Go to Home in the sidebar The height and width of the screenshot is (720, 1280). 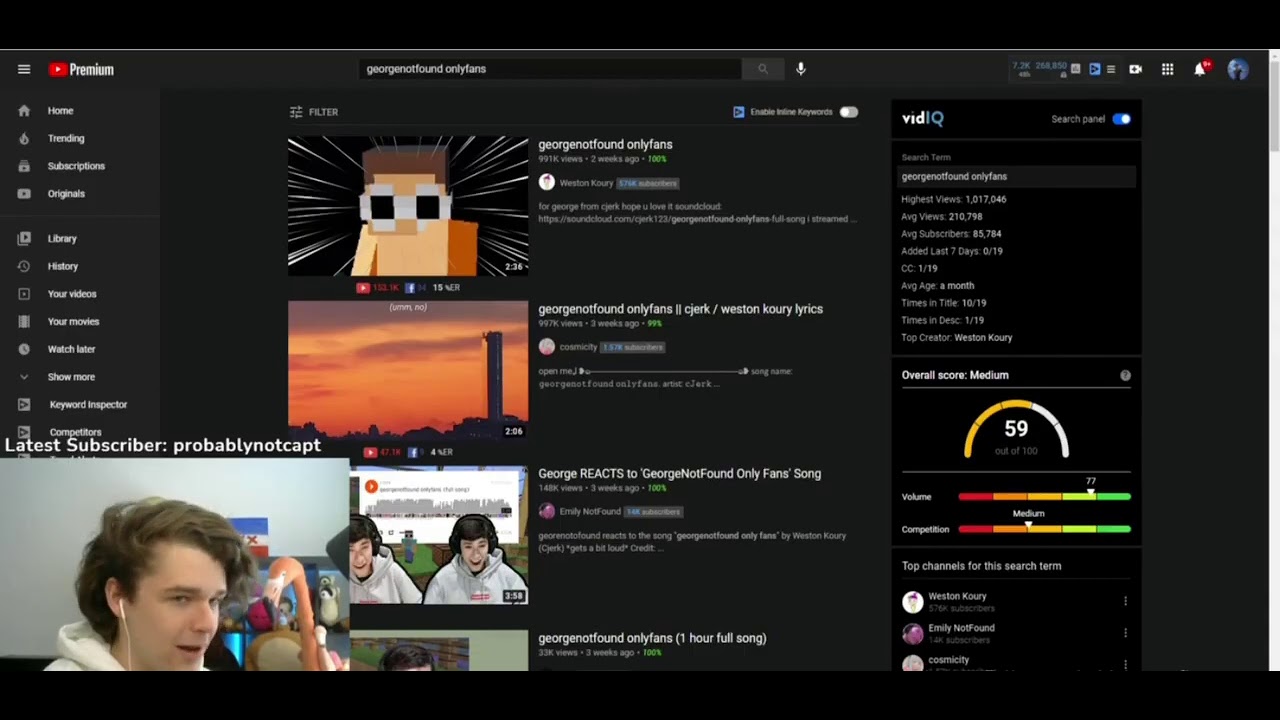tap(60, 111)
